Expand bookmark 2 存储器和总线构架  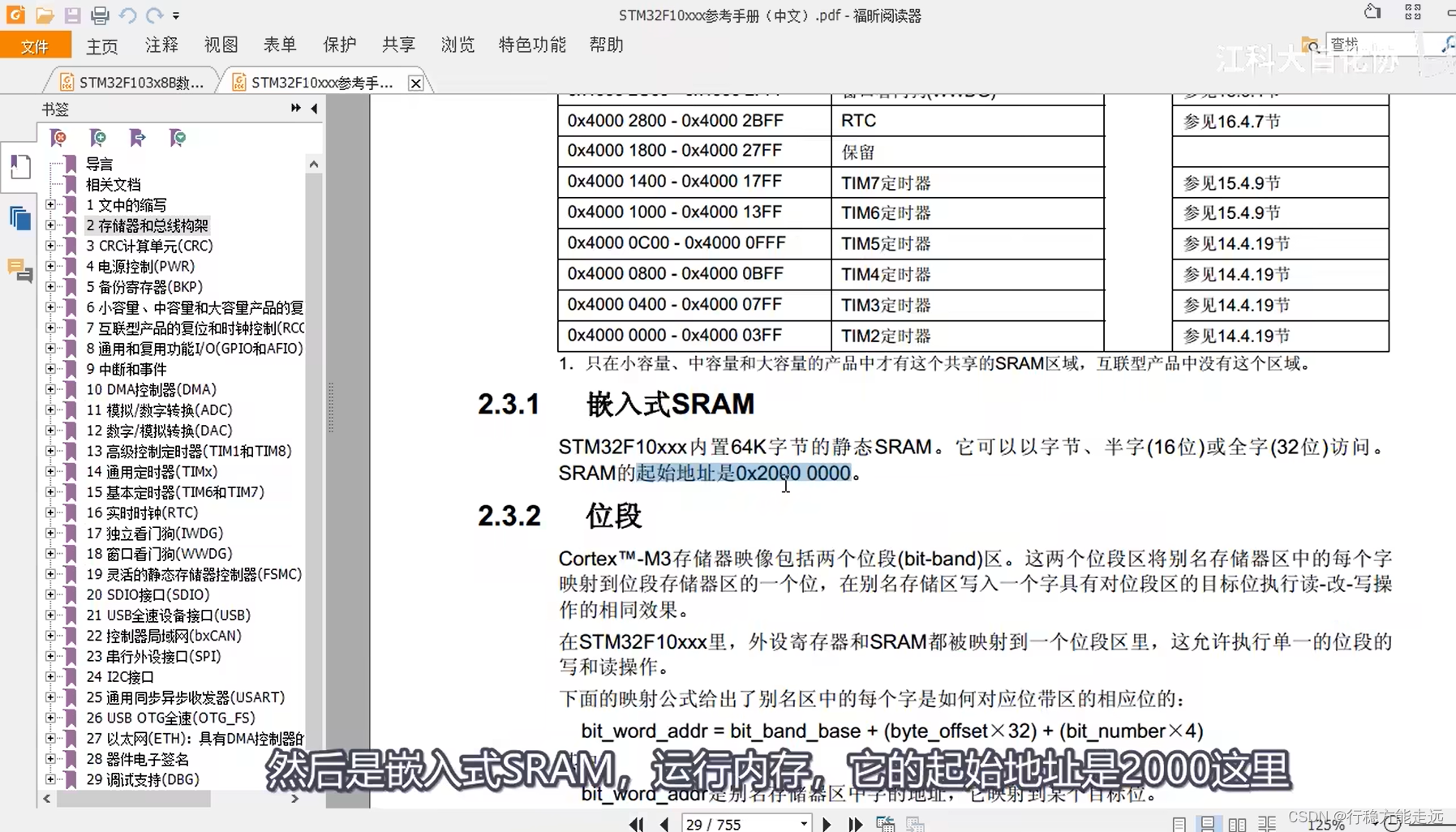(x=50, y=225)
